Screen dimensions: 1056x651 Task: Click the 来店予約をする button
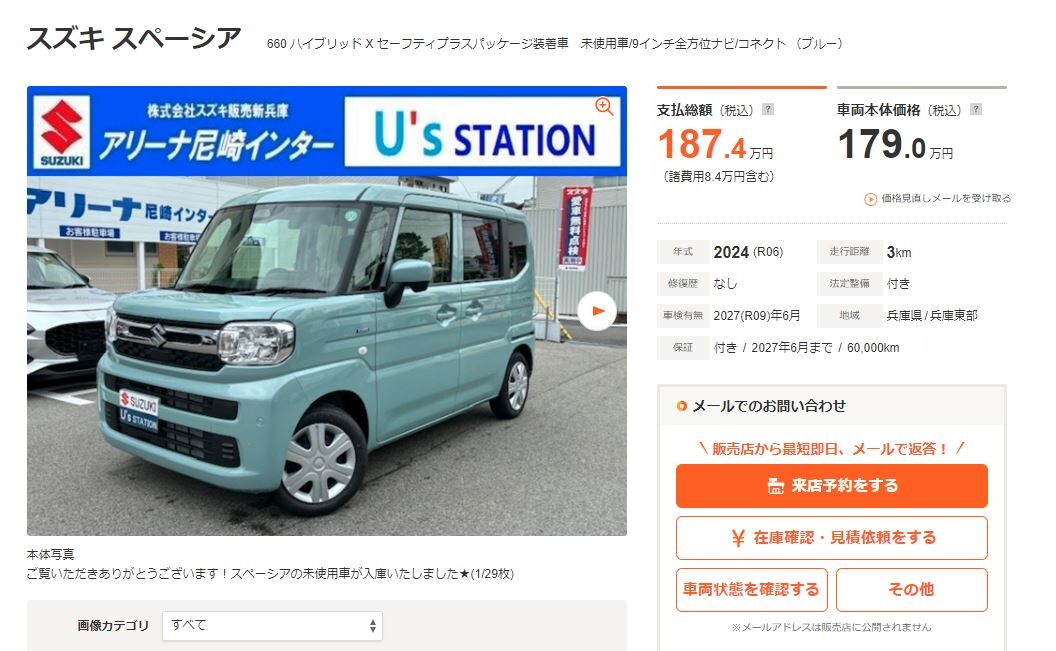tap(832, 486)
